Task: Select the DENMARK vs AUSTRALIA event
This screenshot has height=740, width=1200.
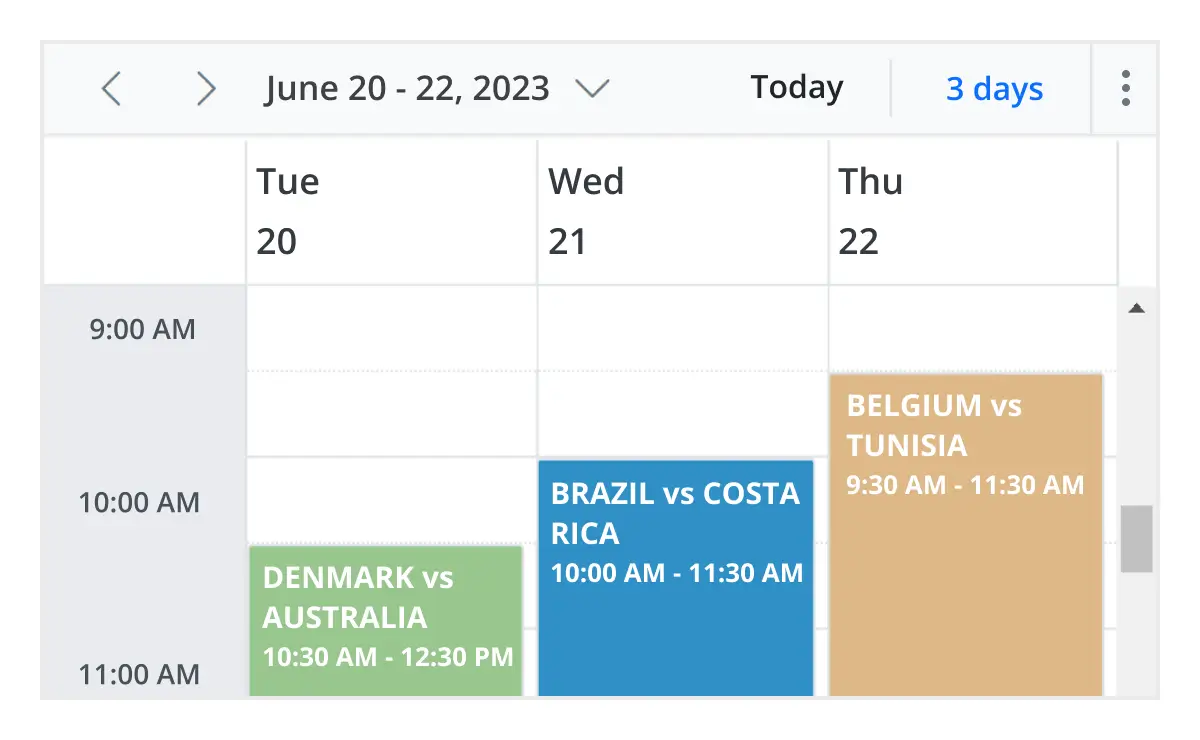Action: click(x=386, y=620)
